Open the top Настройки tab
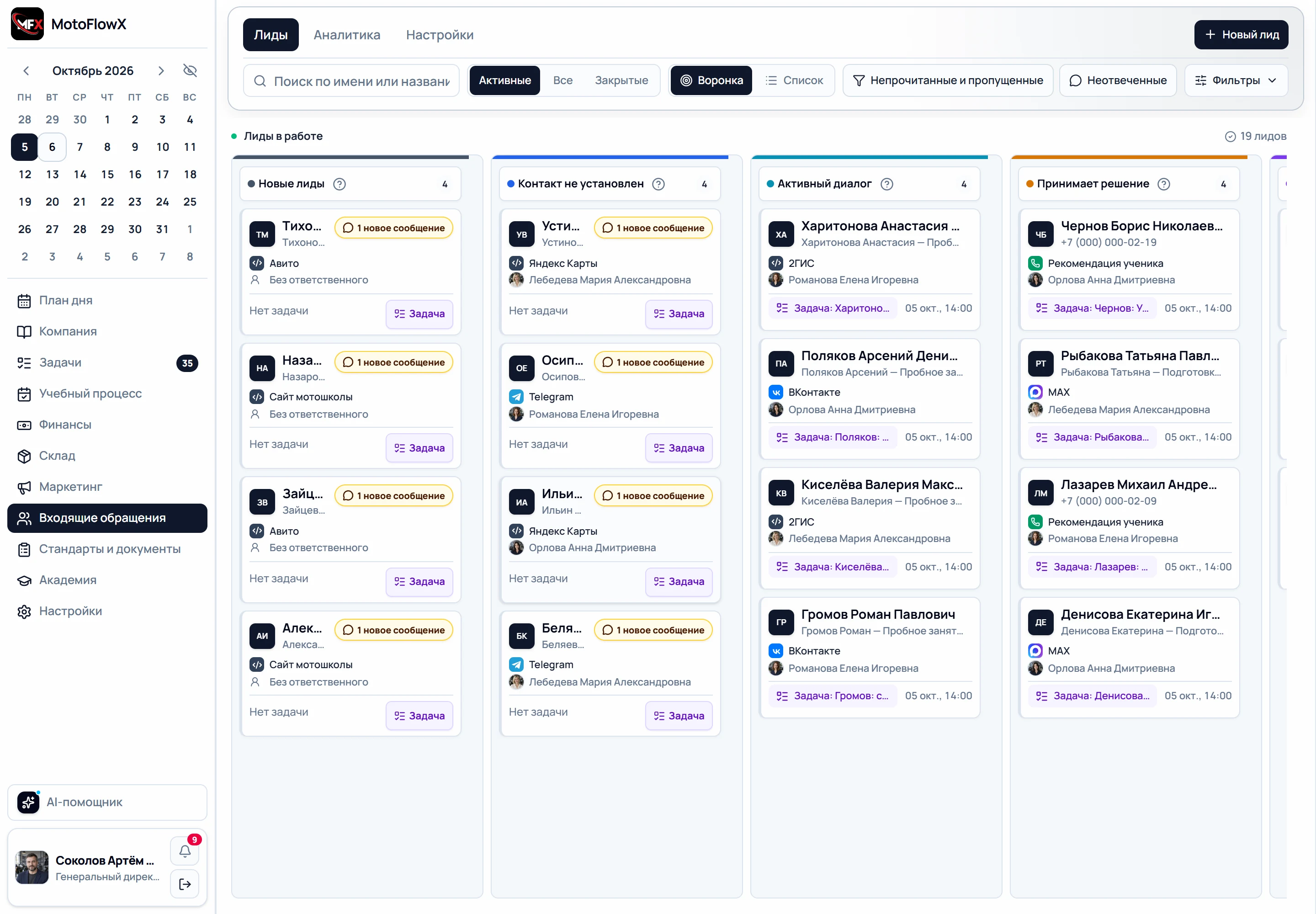 click(440, 35)
